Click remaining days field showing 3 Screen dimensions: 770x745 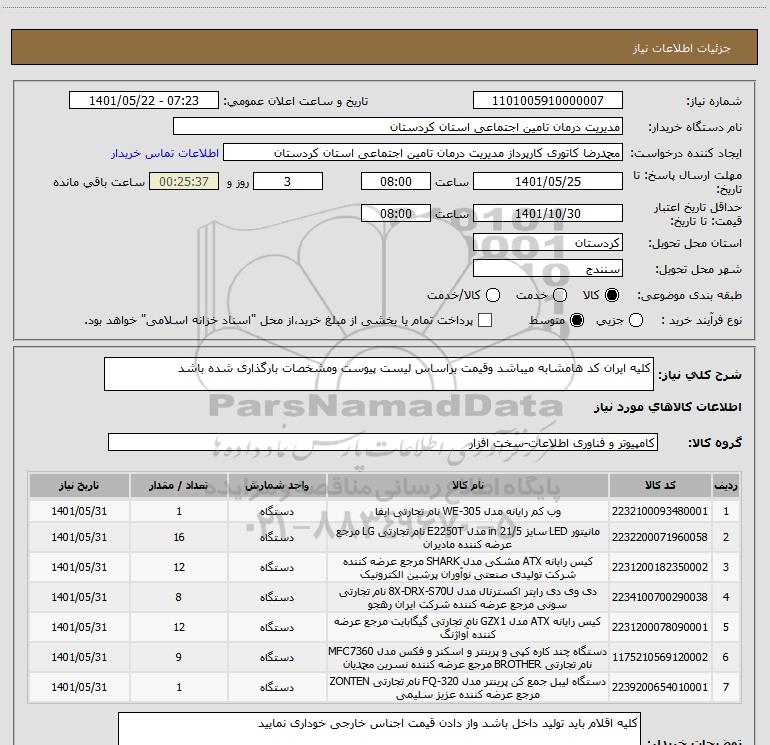(288, 181)
